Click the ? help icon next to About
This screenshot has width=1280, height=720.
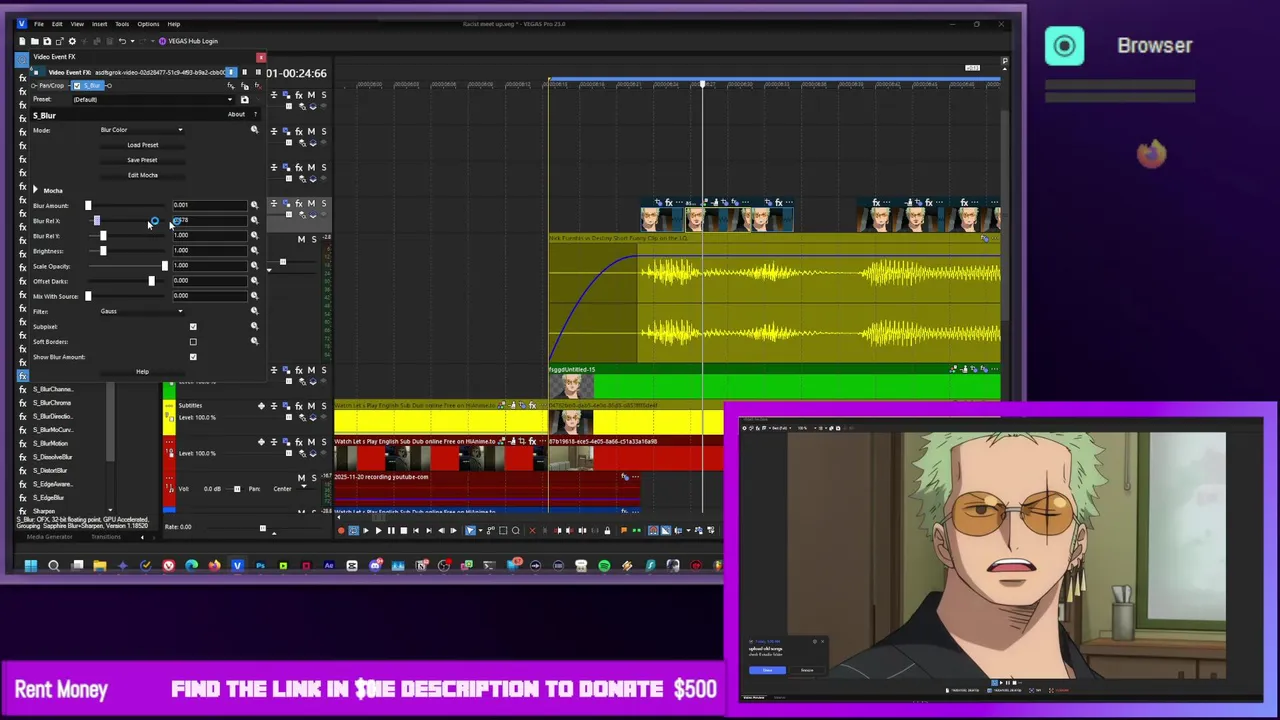pyautogui.click(x=255, y=114)
